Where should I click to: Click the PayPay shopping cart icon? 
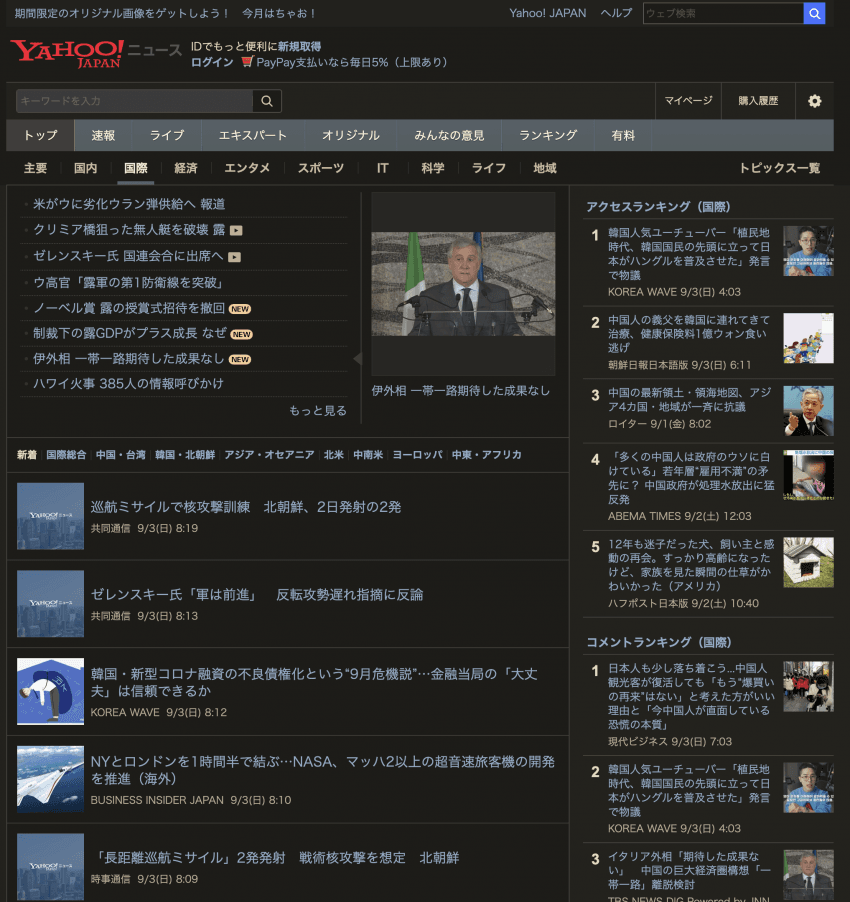tap(247, 62)
